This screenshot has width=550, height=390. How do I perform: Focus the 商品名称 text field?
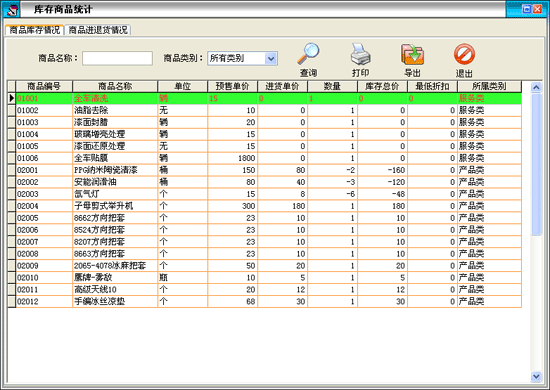(x=118, y=58)
